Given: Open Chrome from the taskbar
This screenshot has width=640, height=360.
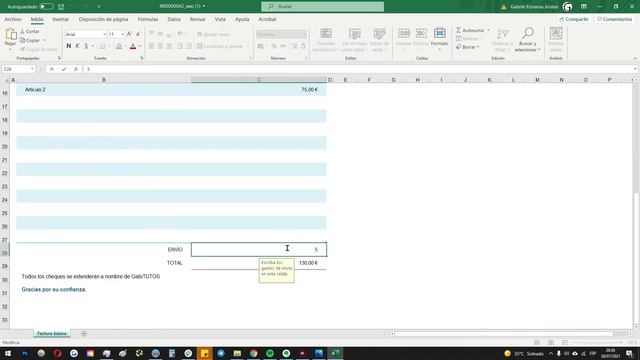Looking at the screenshot, I should click(x=253, y=353).
